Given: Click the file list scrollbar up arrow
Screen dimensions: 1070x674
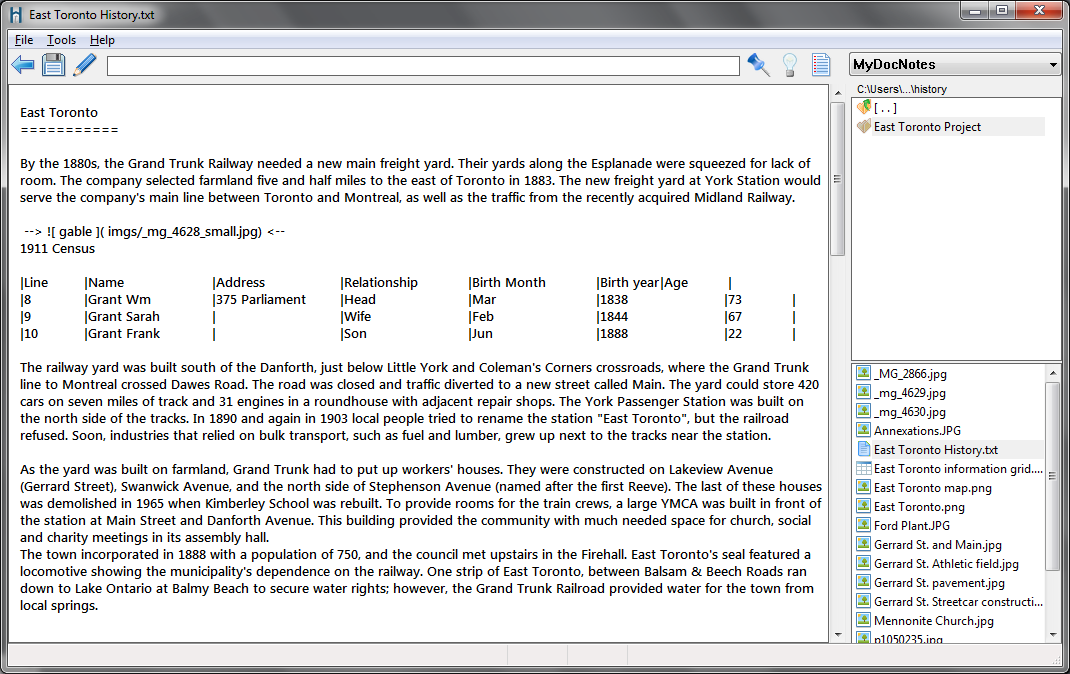Looking at the screenshot, I should 1052,373.
